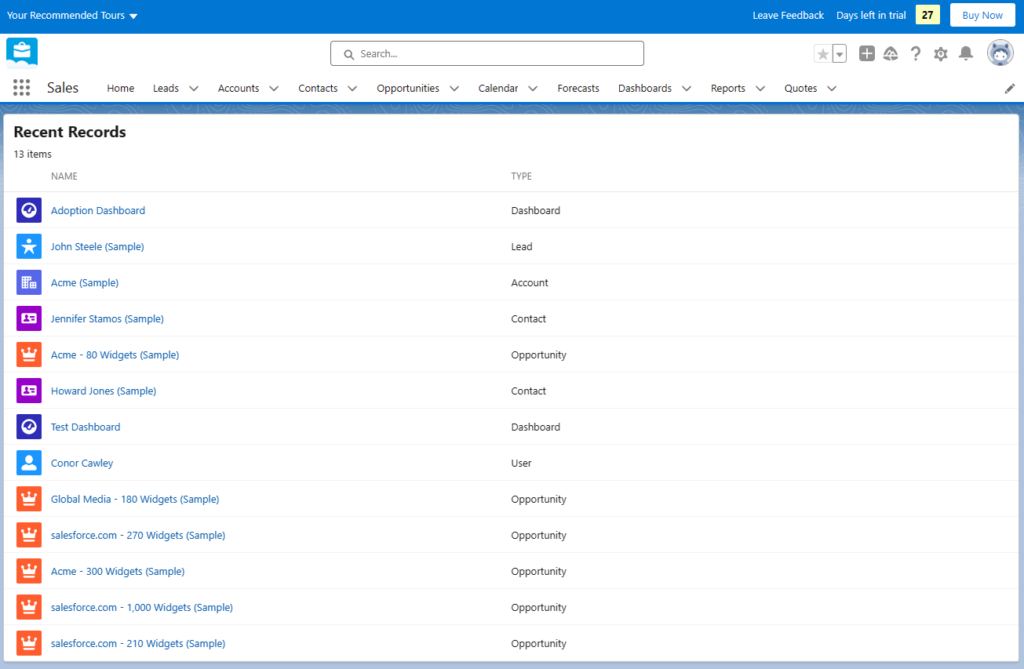View notifications via the bell icon

tap(965, 53)
